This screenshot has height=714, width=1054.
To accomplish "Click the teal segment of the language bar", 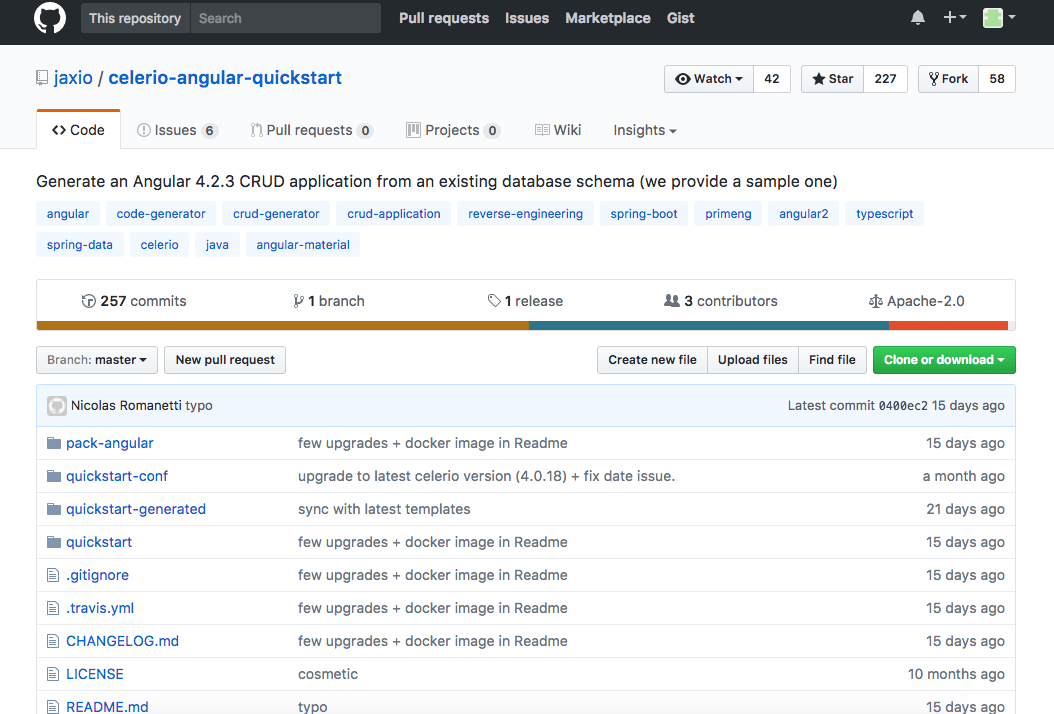I will [709, 325].
